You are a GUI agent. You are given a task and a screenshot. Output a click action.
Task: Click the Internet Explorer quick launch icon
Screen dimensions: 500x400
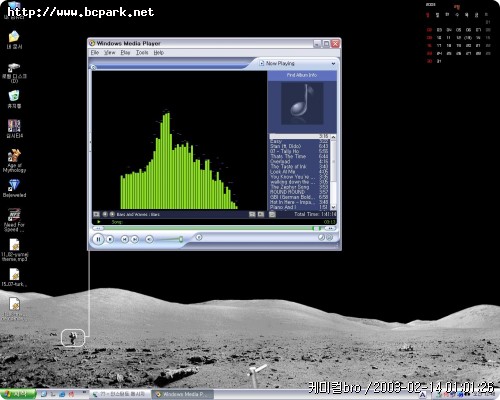tap(62, 394)
